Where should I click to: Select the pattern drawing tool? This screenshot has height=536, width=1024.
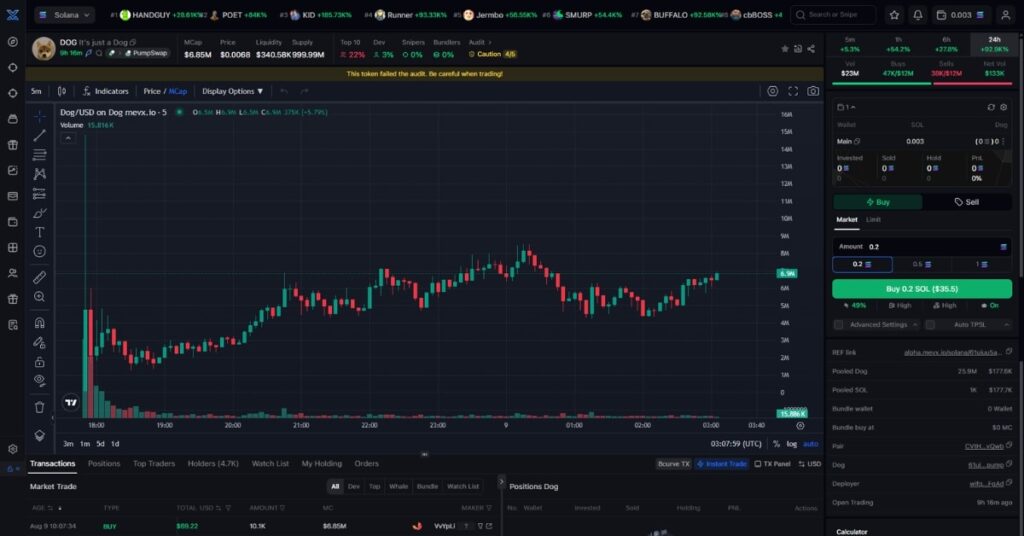tap(39, 174)
